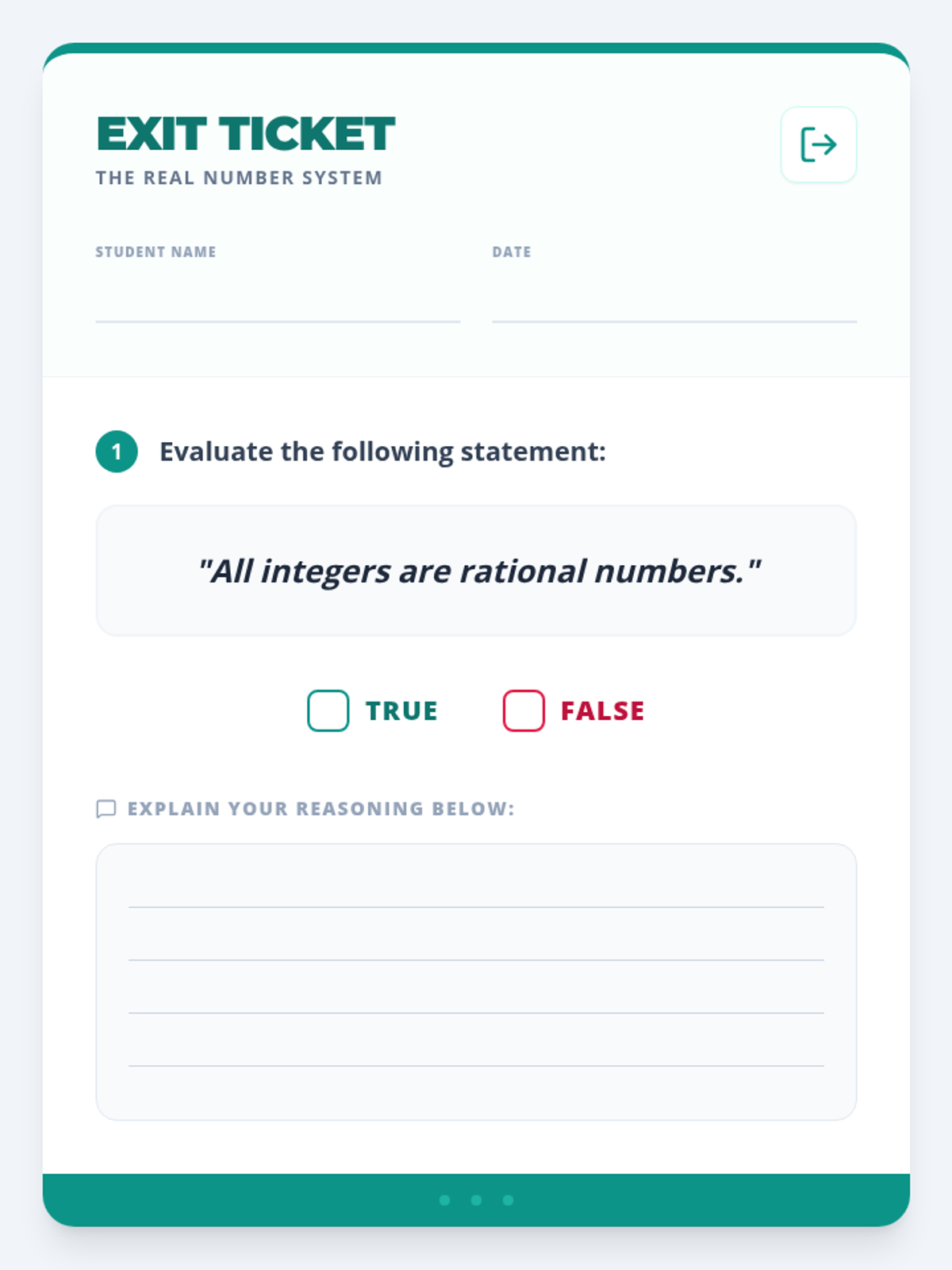Click the left footer pagination dot
Image resolution: width=952 pixels, height=1270 pixels.
445,1200
